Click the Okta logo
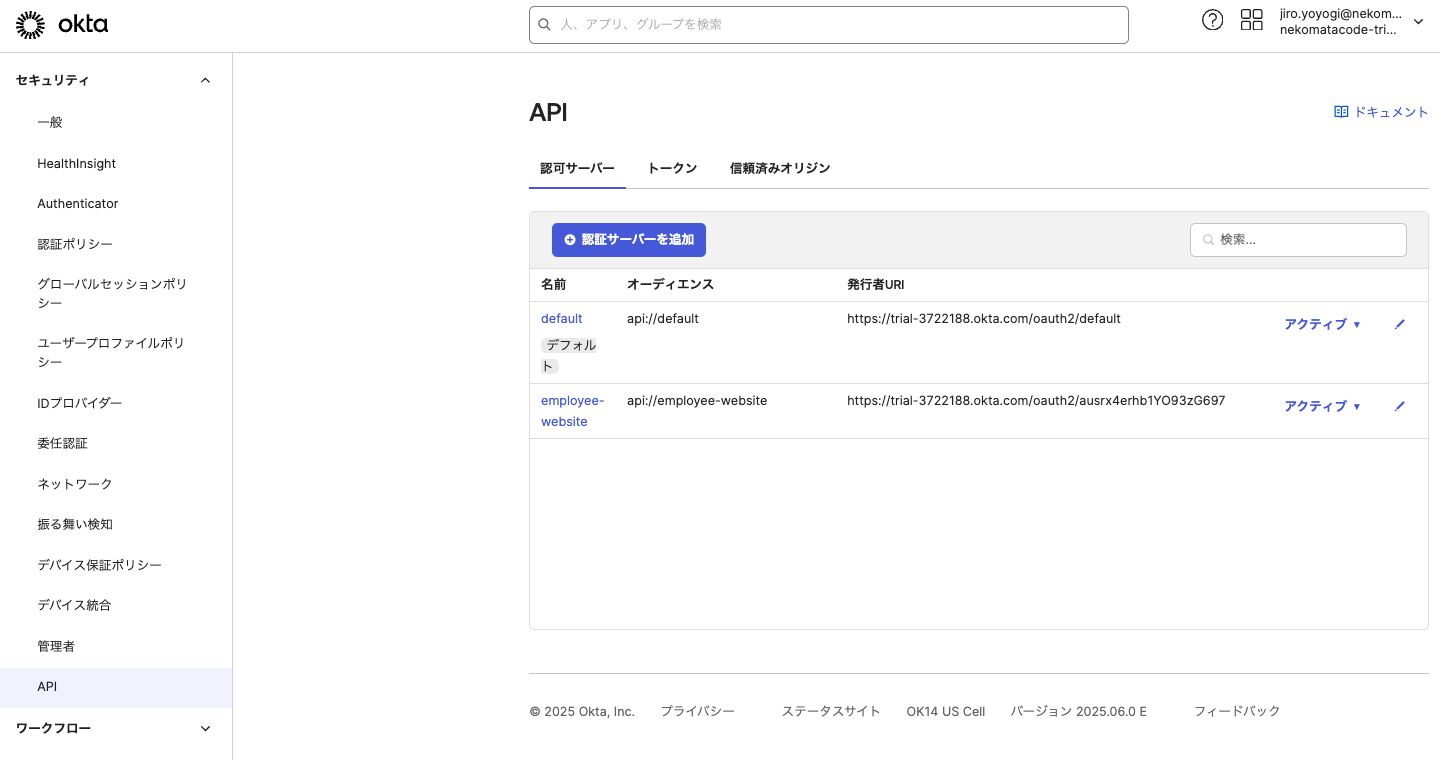Image resolution: width=1440 pixels, height=760 pixels. 62,23
